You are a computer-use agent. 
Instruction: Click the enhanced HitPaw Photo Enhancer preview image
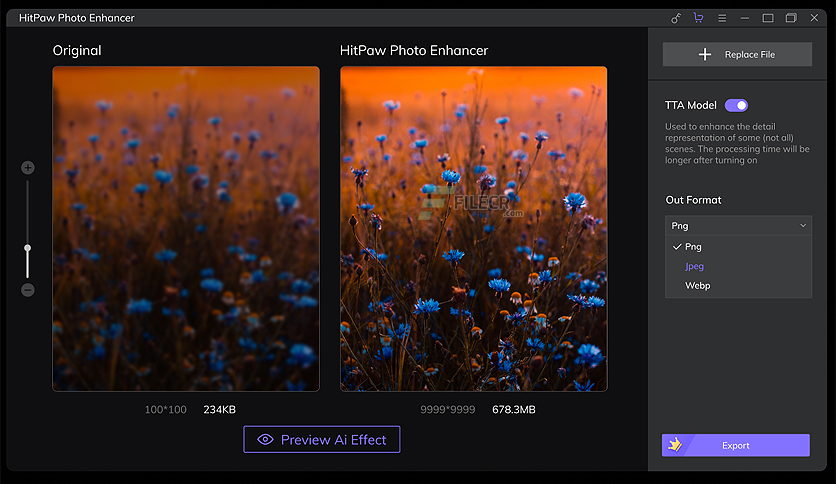[474, 229]
